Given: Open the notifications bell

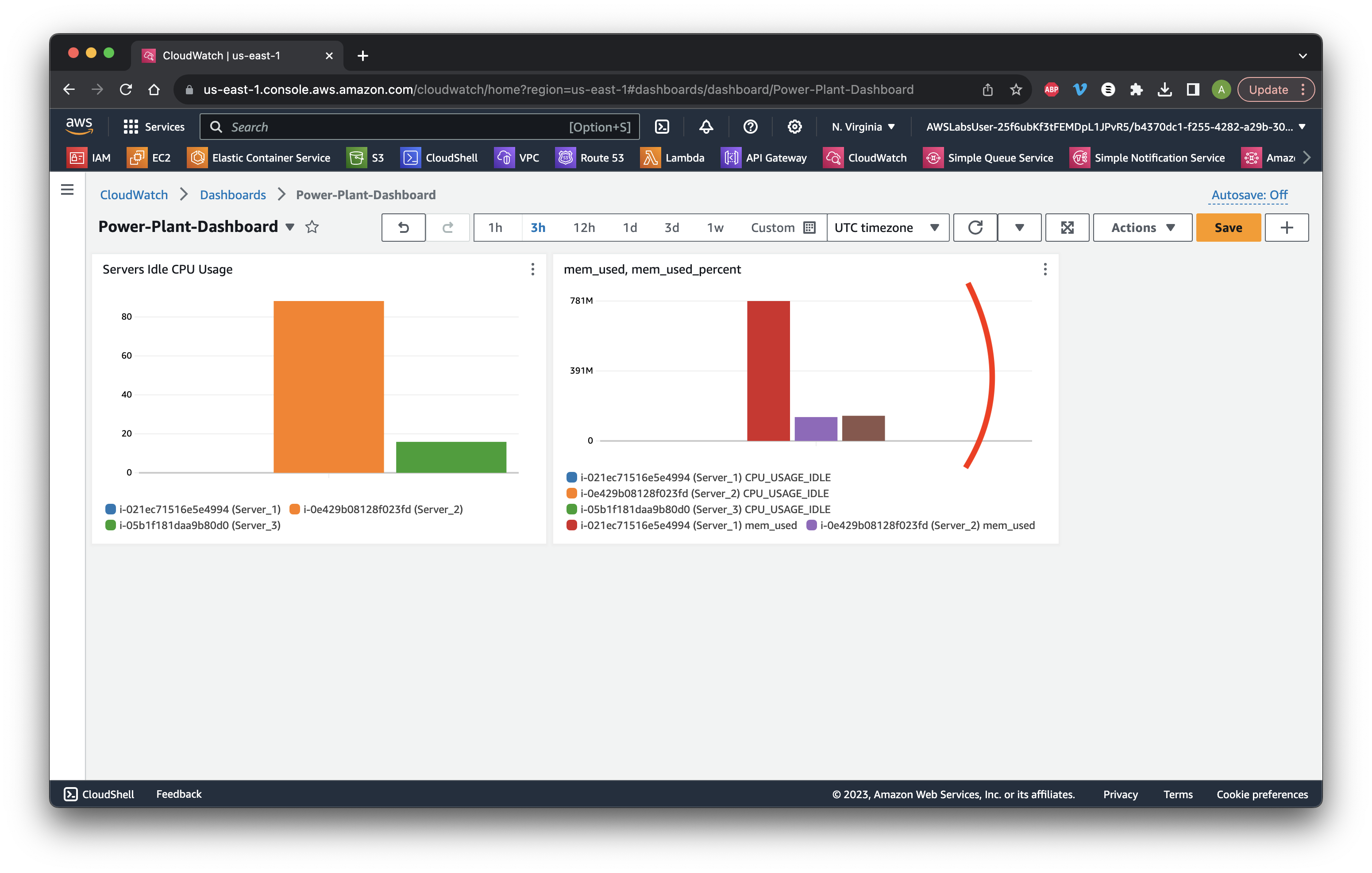Looking at the screenshot, I should tap(706, 127).
